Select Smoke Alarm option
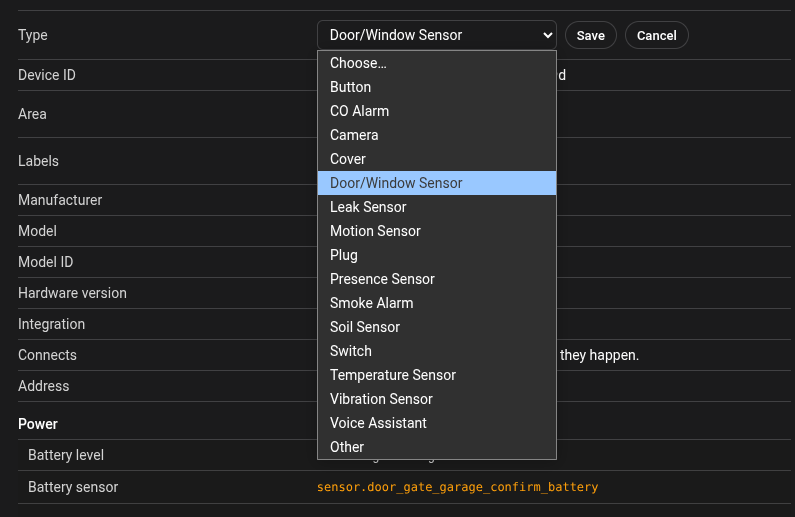795x517 pixels. pos(437,303)
